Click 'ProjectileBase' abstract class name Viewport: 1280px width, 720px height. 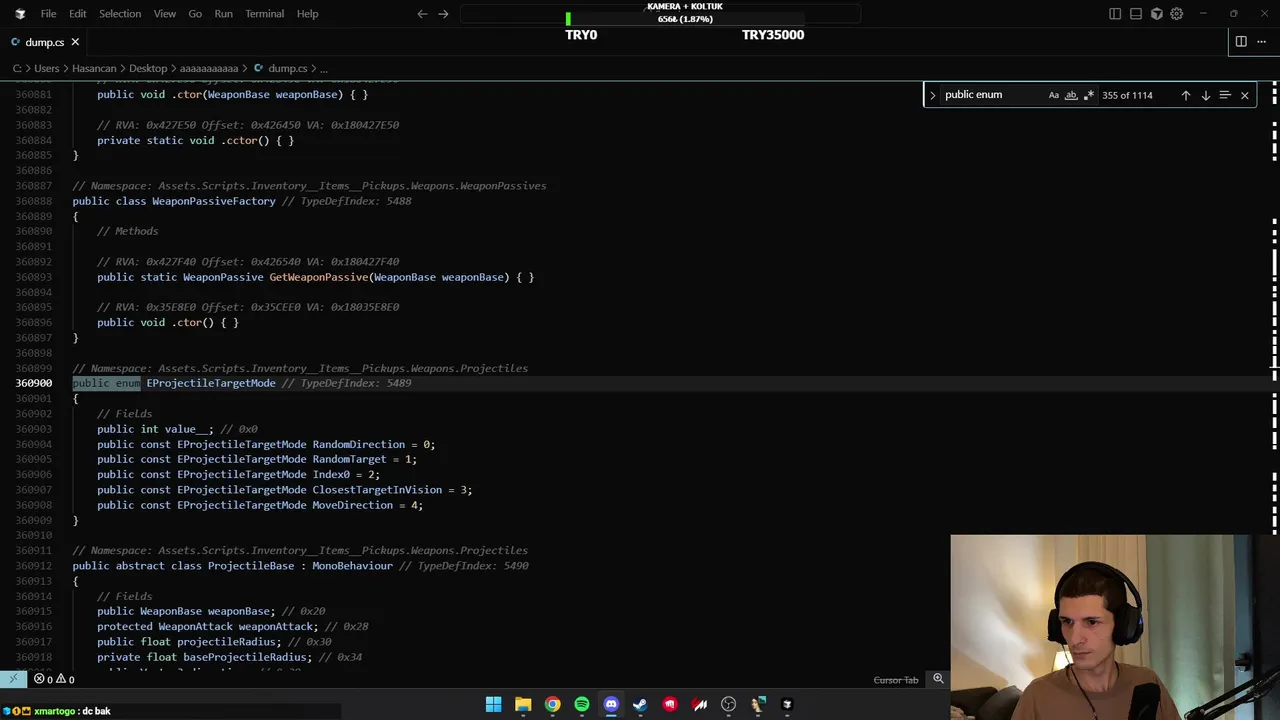pos(251,566)
